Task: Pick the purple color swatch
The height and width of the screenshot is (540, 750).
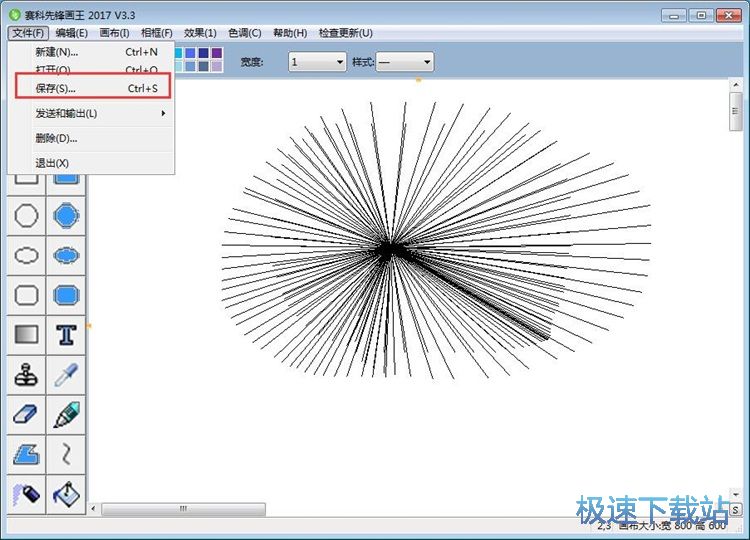Action: click(217, 52)
